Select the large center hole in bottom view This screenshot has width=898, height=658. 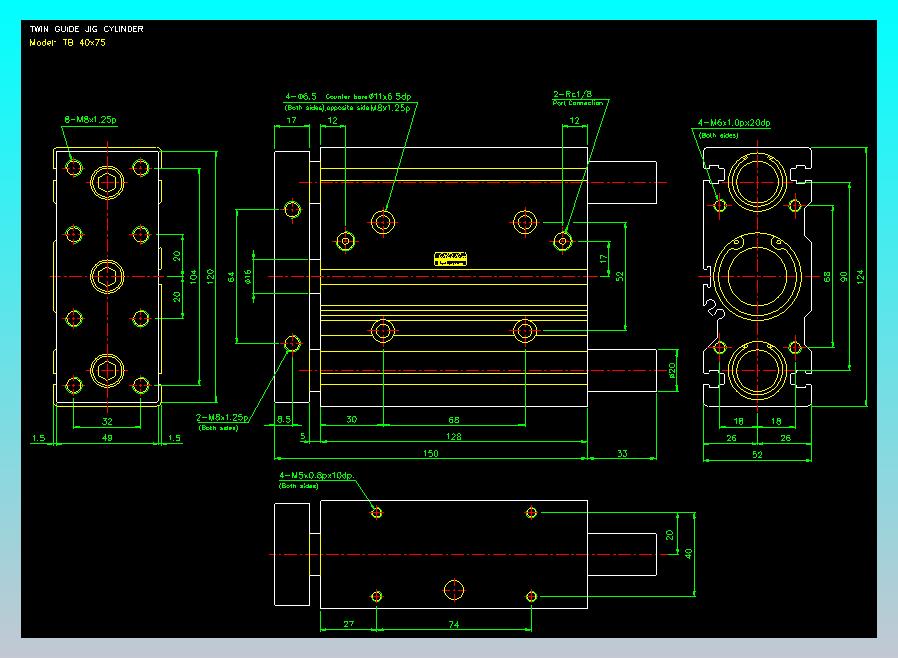(453, 588)
